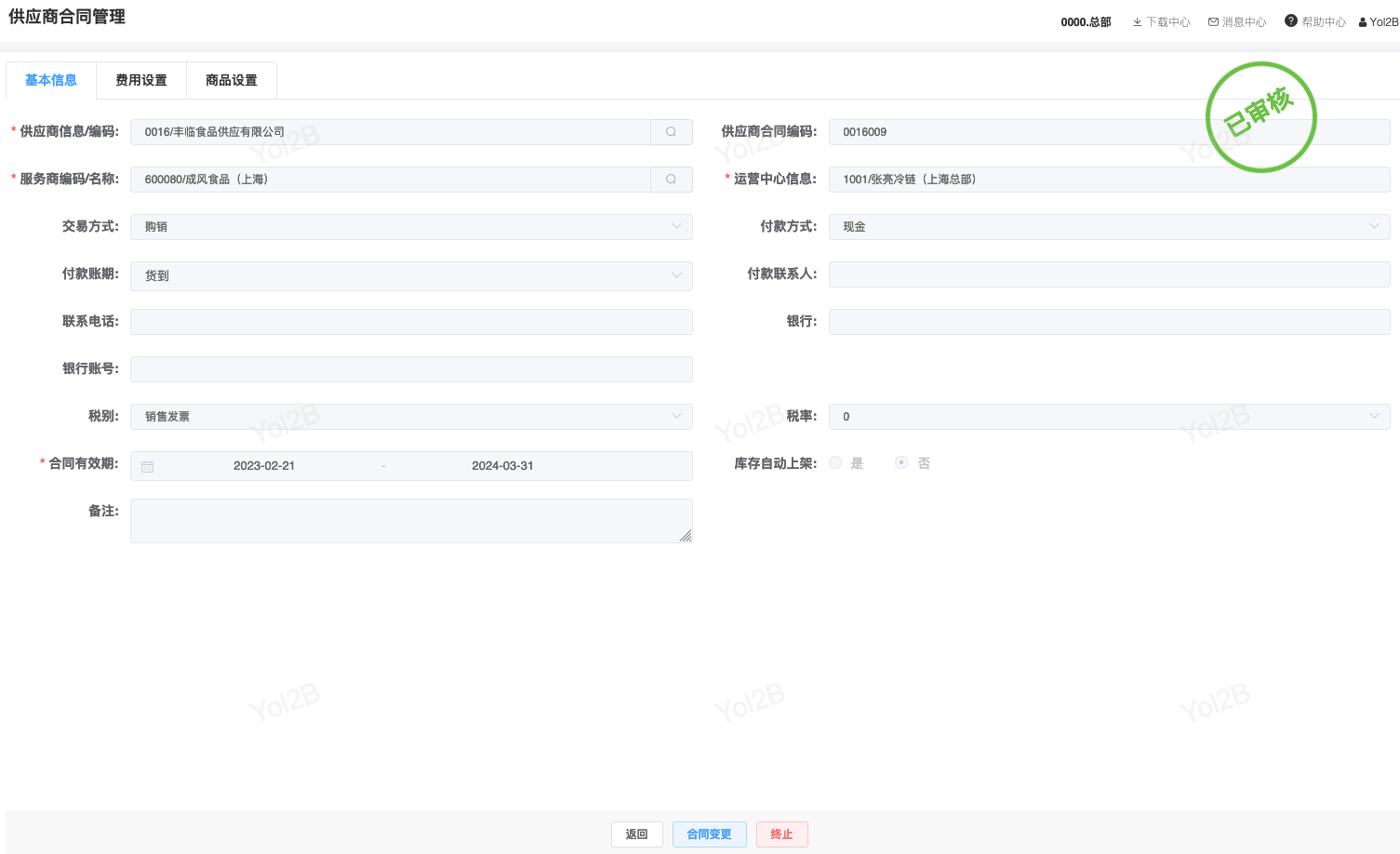This screenshot has height=854, width=1400.
Task: Open 消息中心 link in header
Action: [x=1245, y=22]
